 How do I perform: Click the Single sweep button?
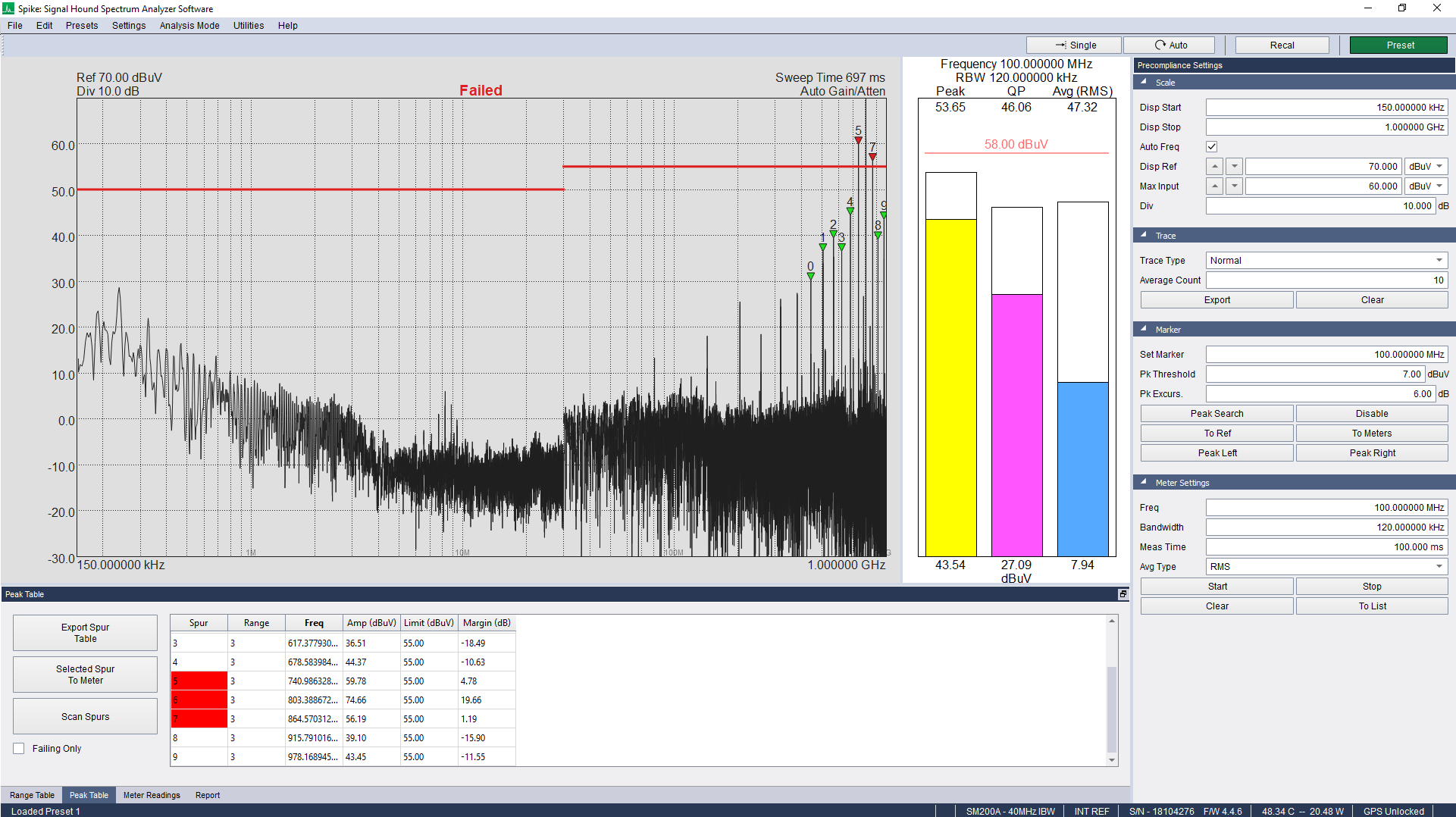click(1074, 45)
